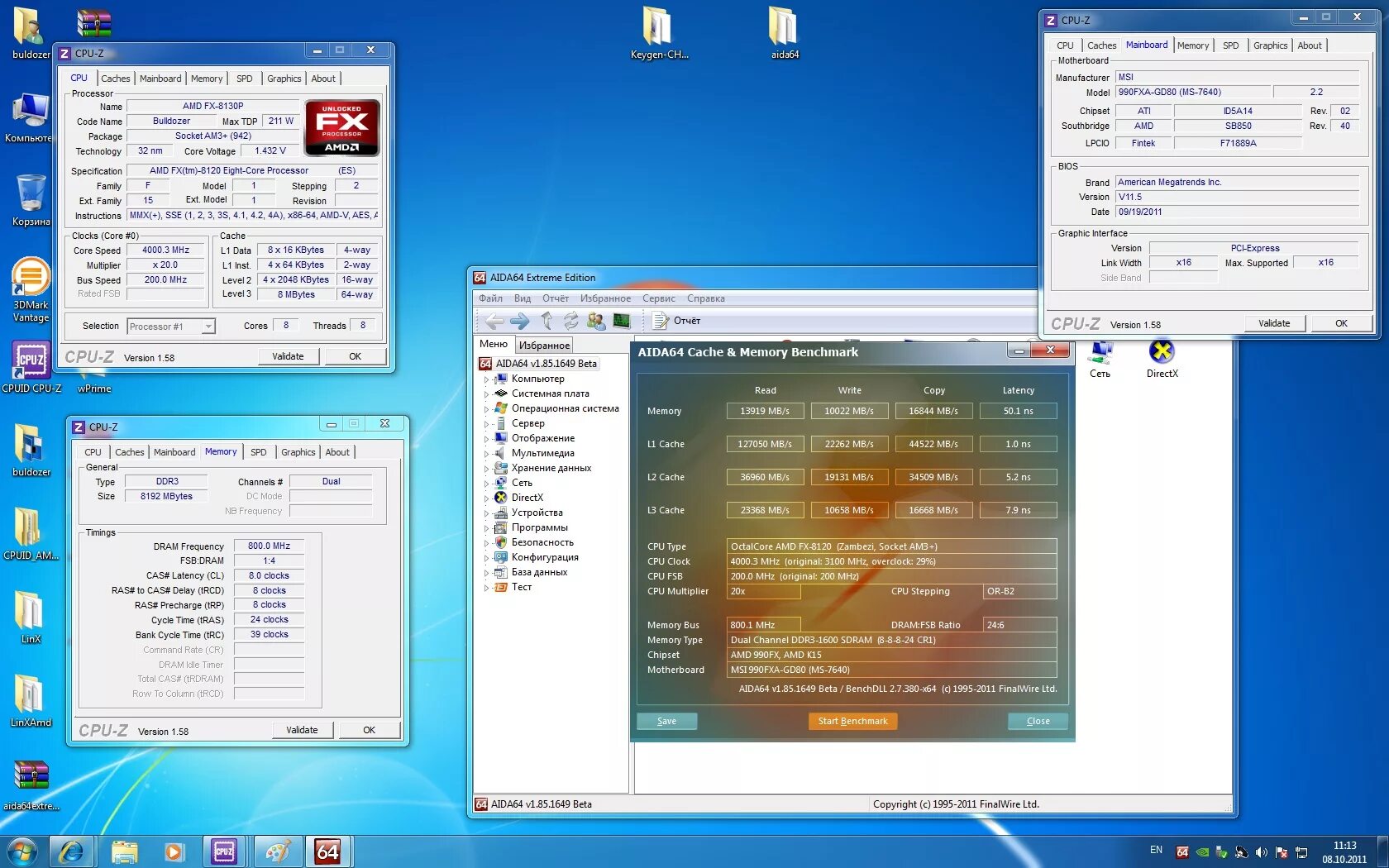Select База данных in the AIDA64 tree
The width and height of the screenshot is (1389, 868).
click(539, 572)
